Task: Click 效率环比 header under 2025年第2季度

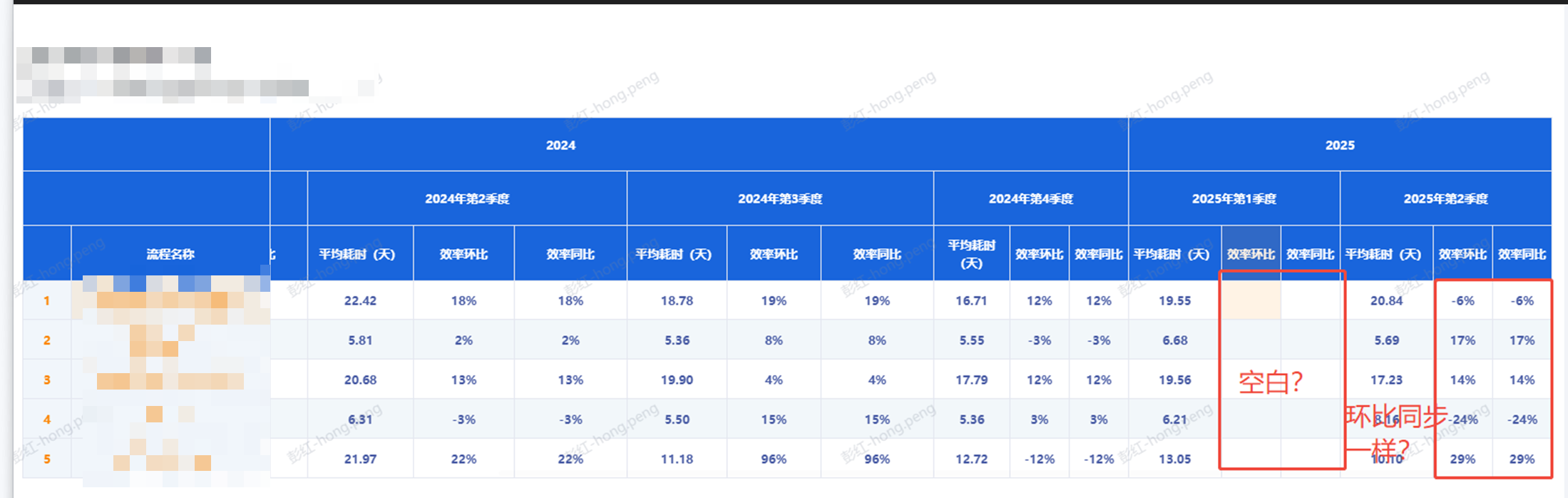Action: pyautogui.click(x=1462, y=253)
